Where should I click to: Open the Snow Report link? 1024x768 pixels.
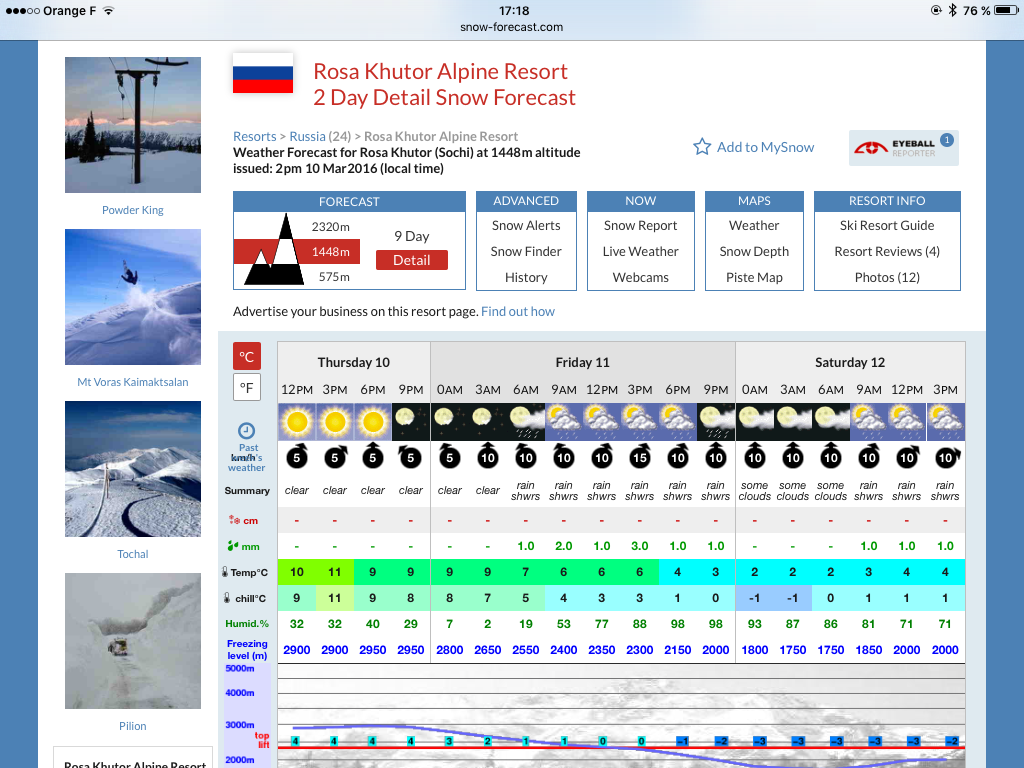coord(640,225)
